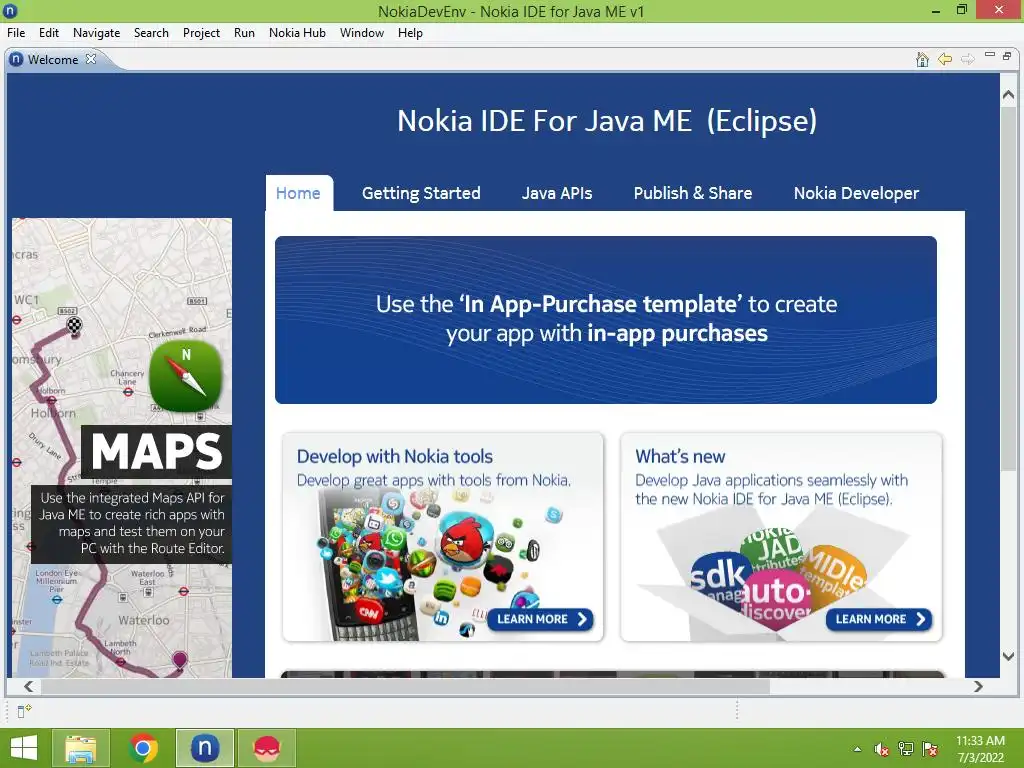The height and width of the screenshot is (768, 1024).
Task: Click Learn More under Develop with Nokia tools
Action: 541,619
